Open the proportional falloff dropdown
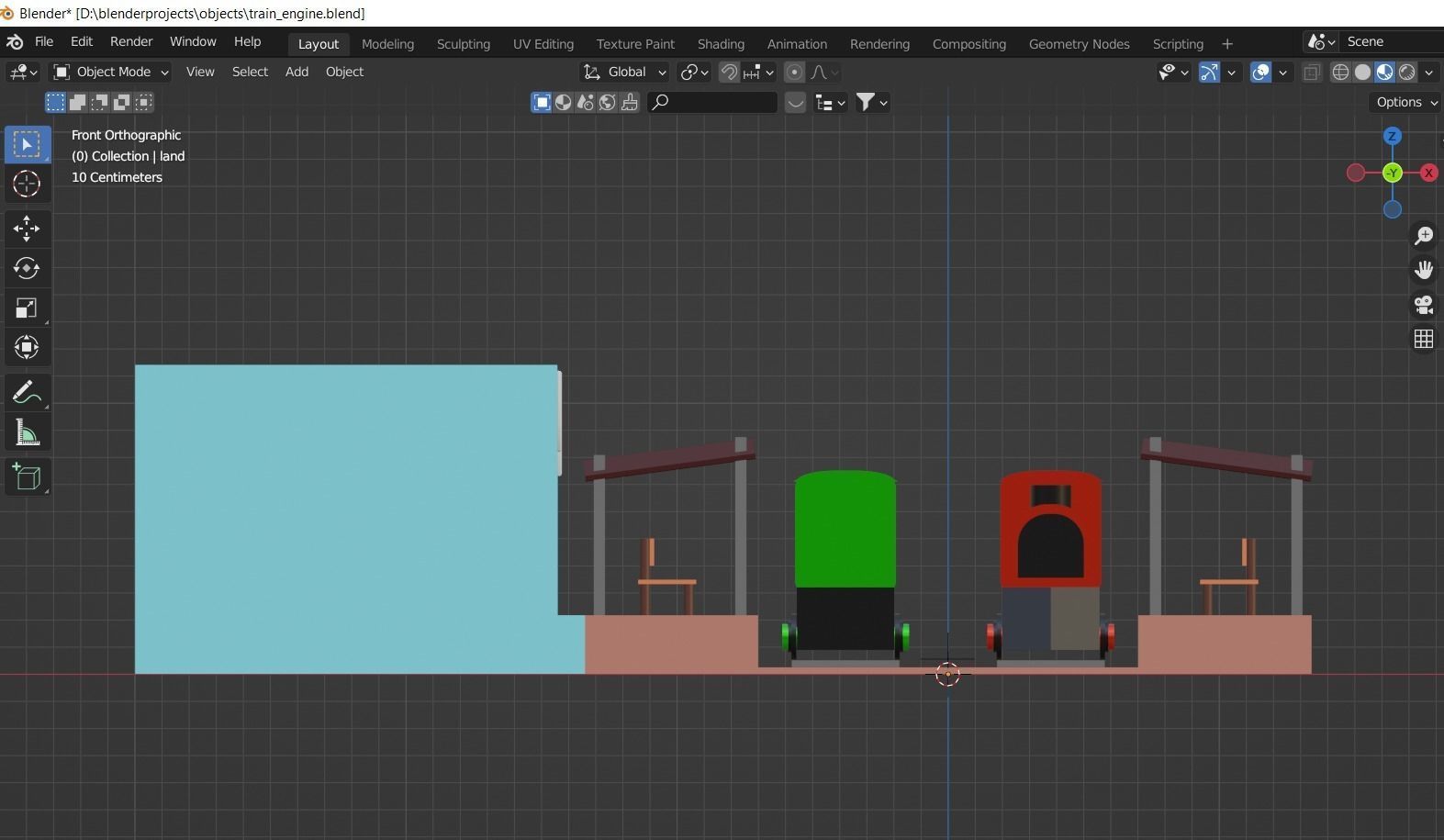The image size is (1444, 840). 825,72
